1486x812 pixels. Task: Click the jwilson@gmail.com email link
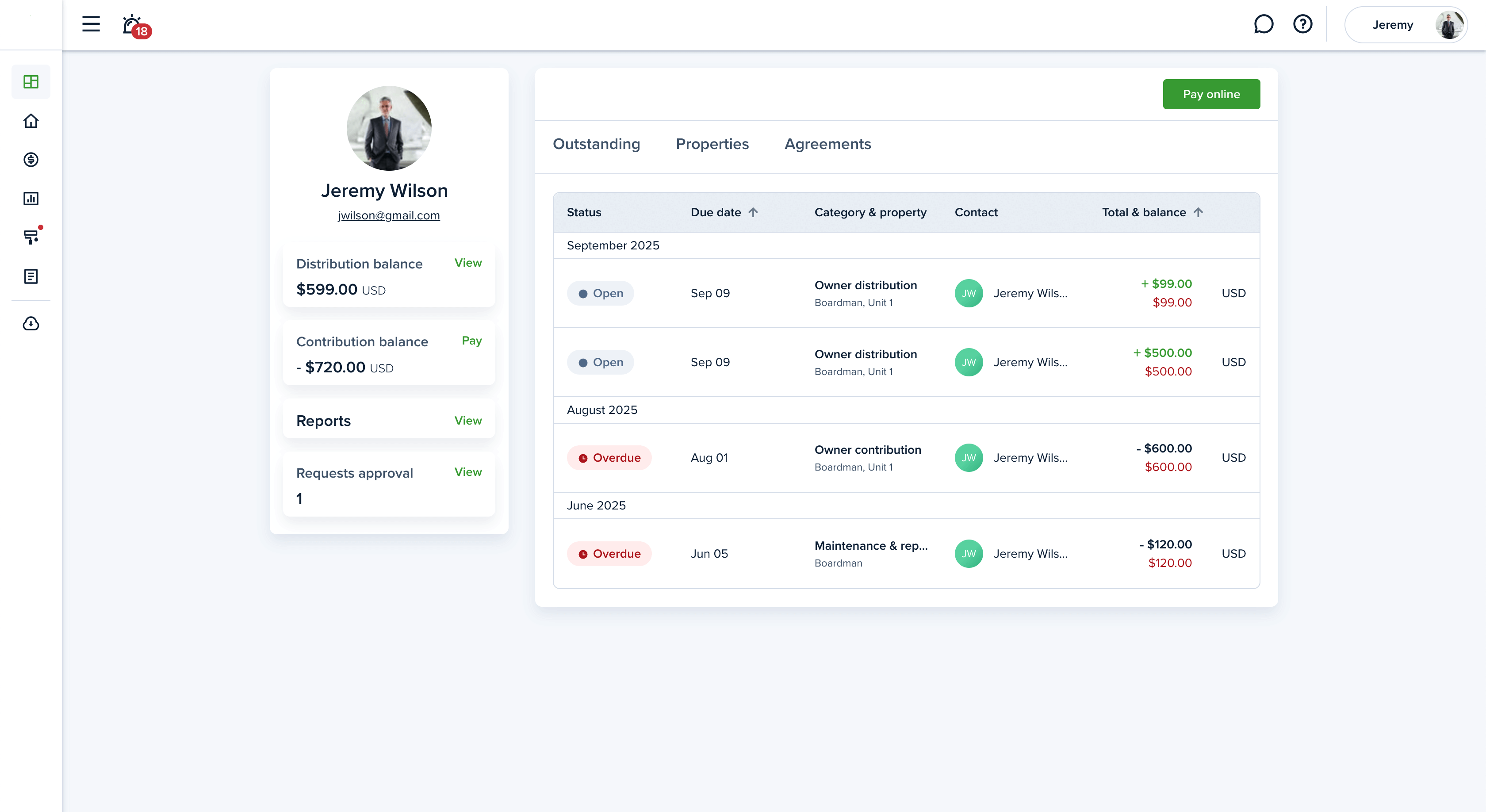(388, 216)
